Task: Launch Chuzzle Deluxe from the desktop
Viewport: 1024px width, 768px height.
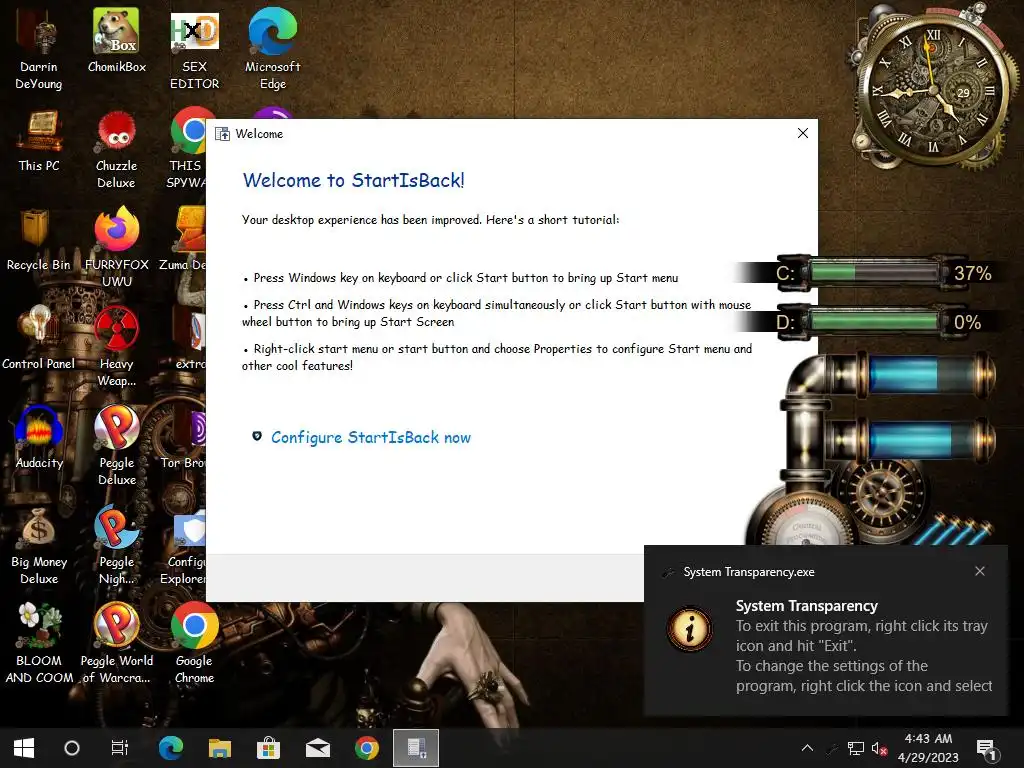Action: tap(116, 150)
